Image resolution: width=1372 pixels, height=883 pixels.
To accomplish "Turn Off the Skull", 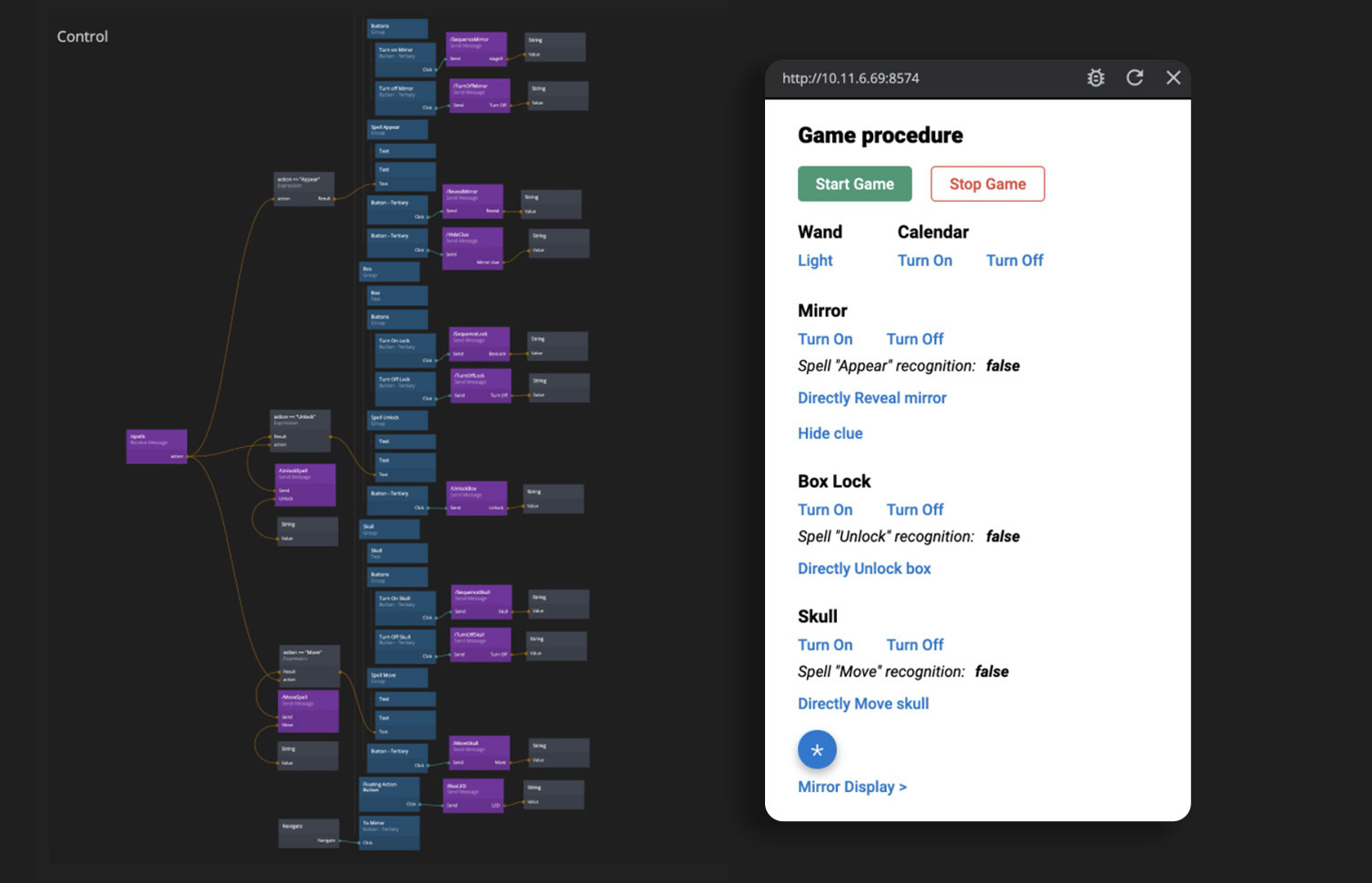I will [914, 645].
